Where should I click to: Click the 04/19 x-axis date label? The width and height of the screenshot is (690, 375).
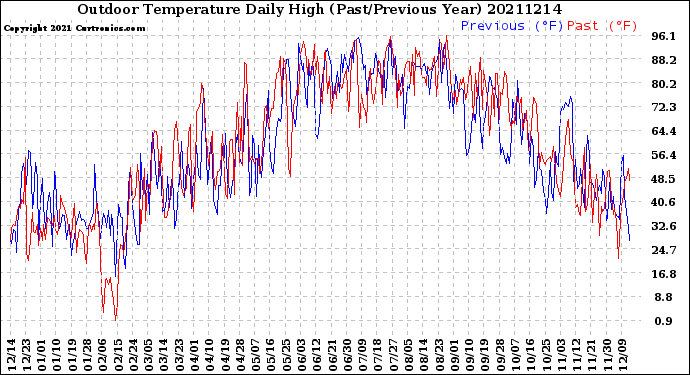(224, 355)
